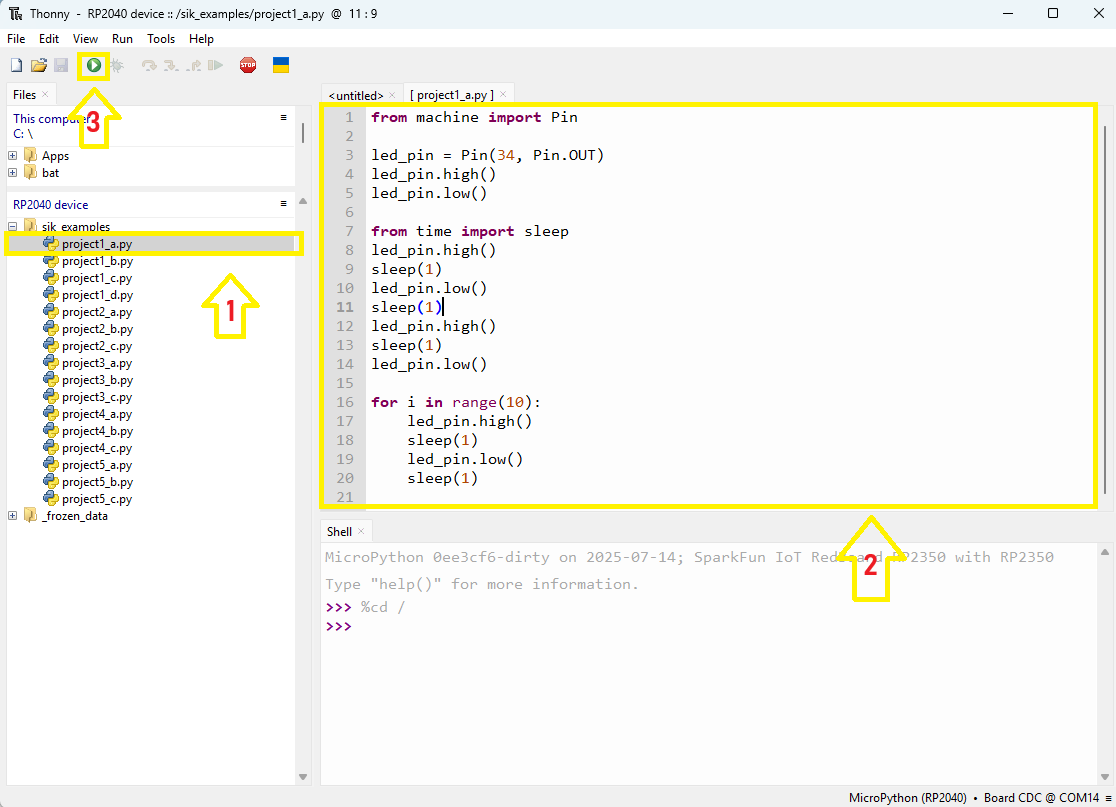This screenshot has height=807, width=1116.
Task: Click the MicroPython (RP2040) interpreter selector
Action: click(x=907, y=797)
